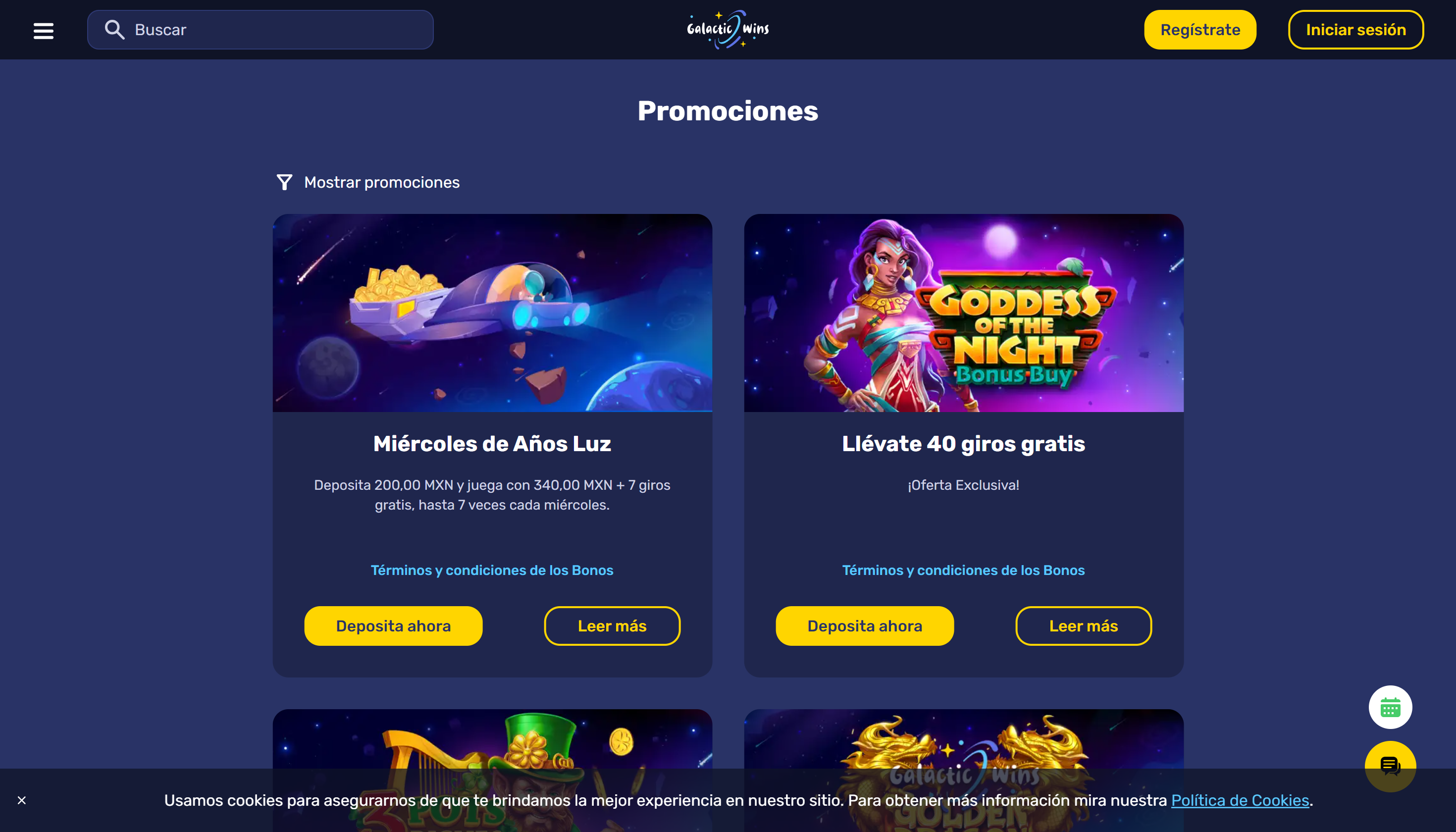Open the live chat bubble
The height and width of the screenshot is (832, 1456).
click(1390, 766)
